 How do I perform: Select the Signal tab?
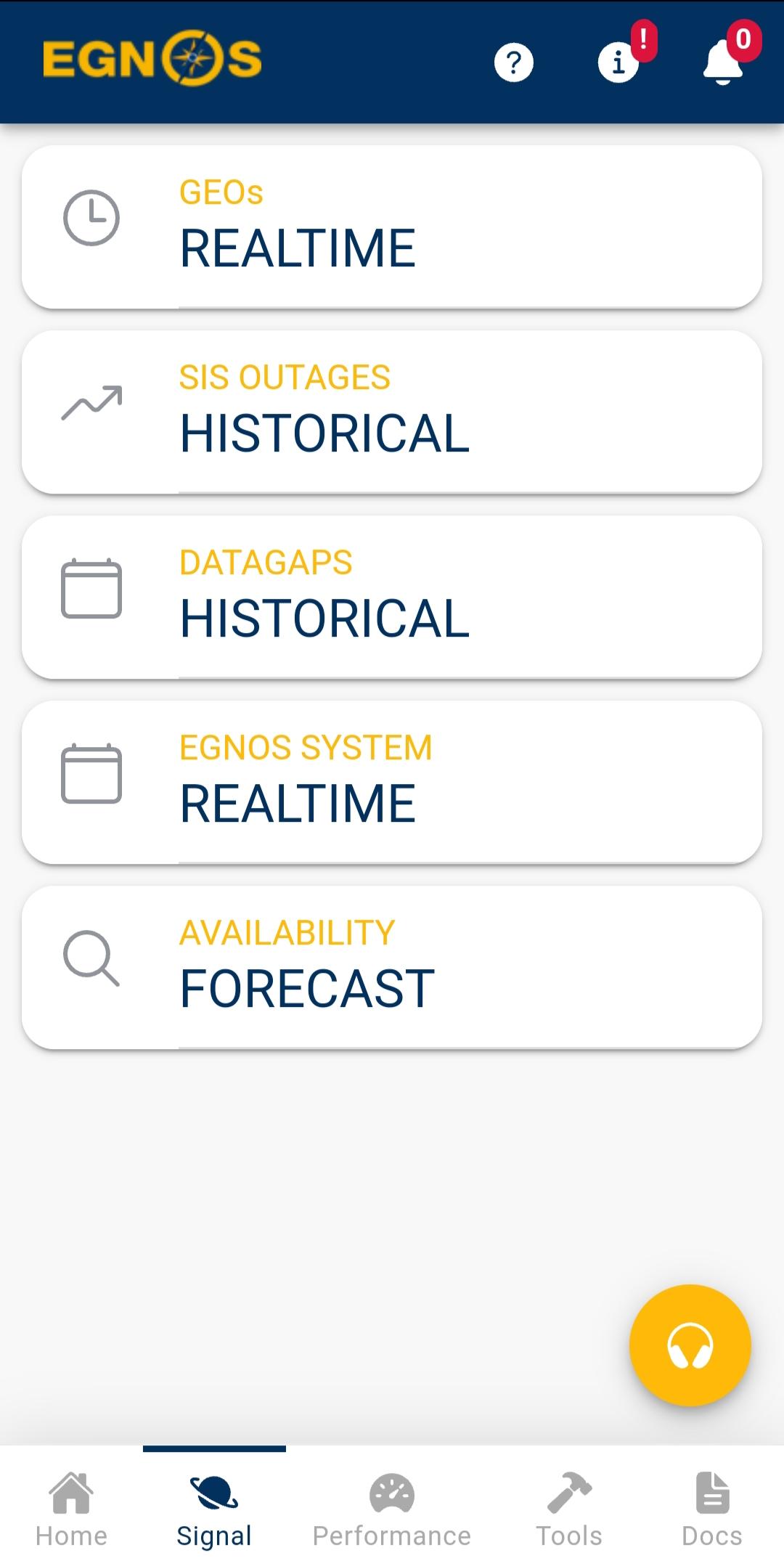point(214,1509)
